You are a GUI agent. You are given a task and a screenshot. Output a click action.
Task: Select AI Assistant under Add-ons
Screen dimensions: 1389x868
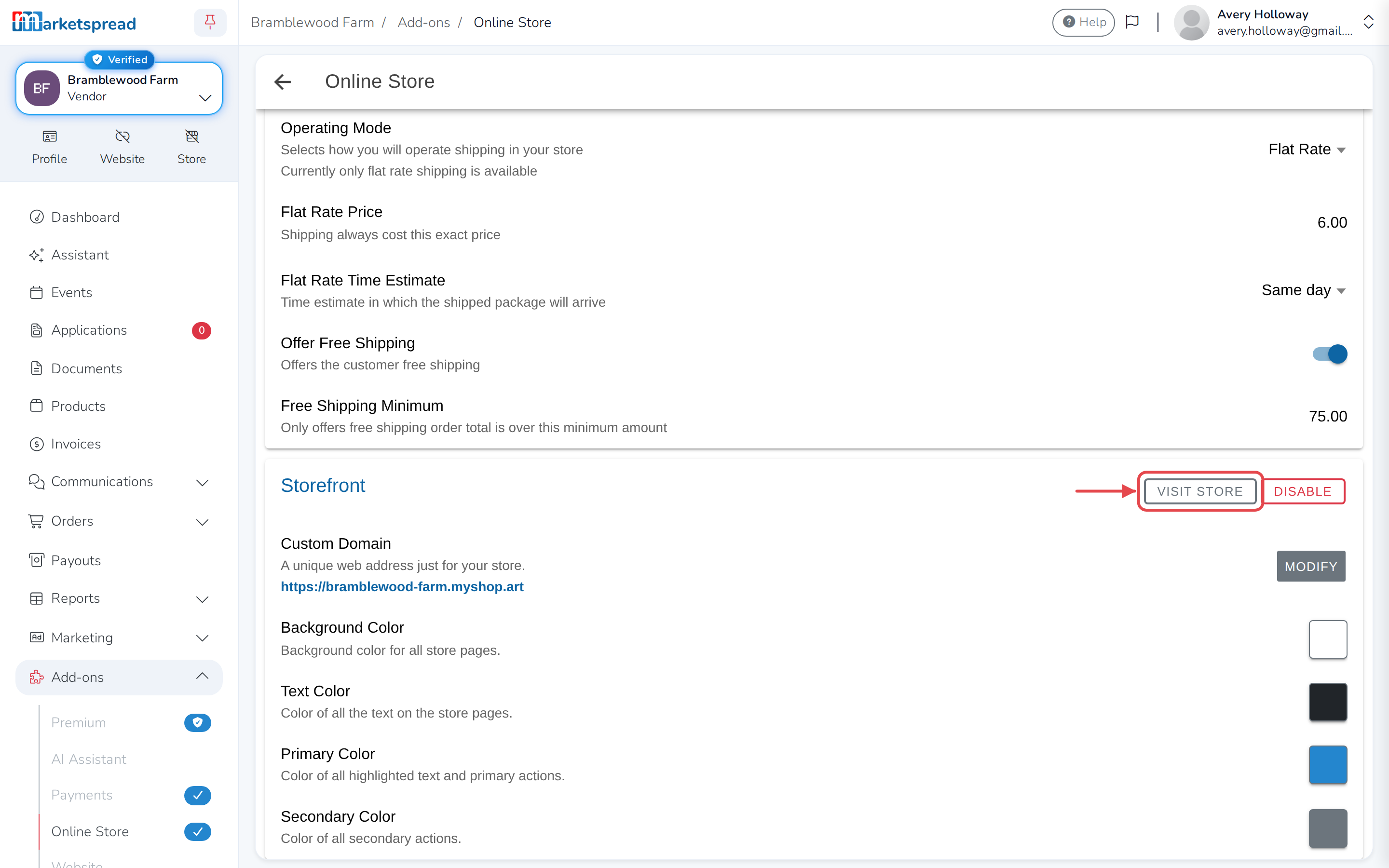click(x=88, y=759)
